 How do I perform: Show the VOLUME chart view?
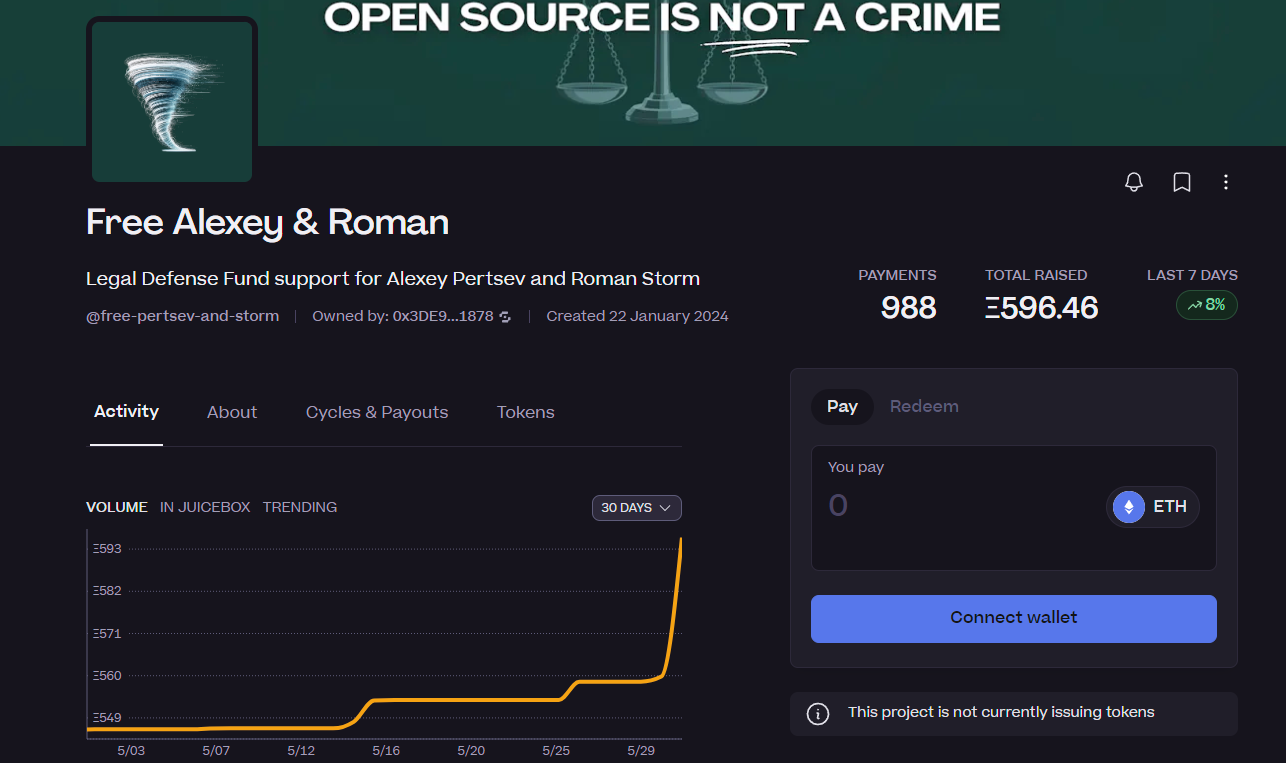117,507
